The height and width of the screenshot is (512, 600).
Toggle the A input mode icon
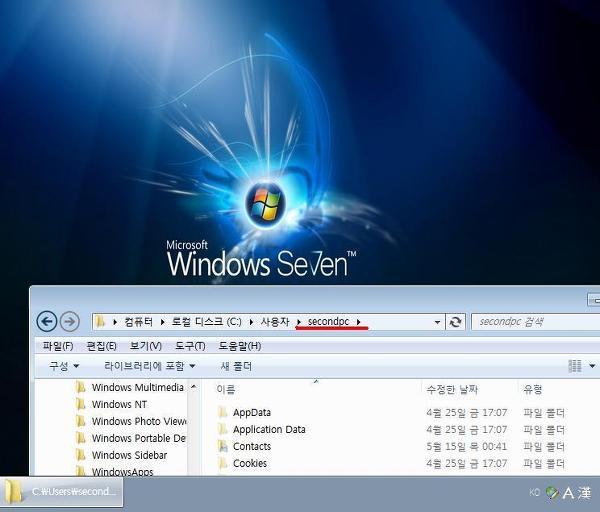click(568, 493)
